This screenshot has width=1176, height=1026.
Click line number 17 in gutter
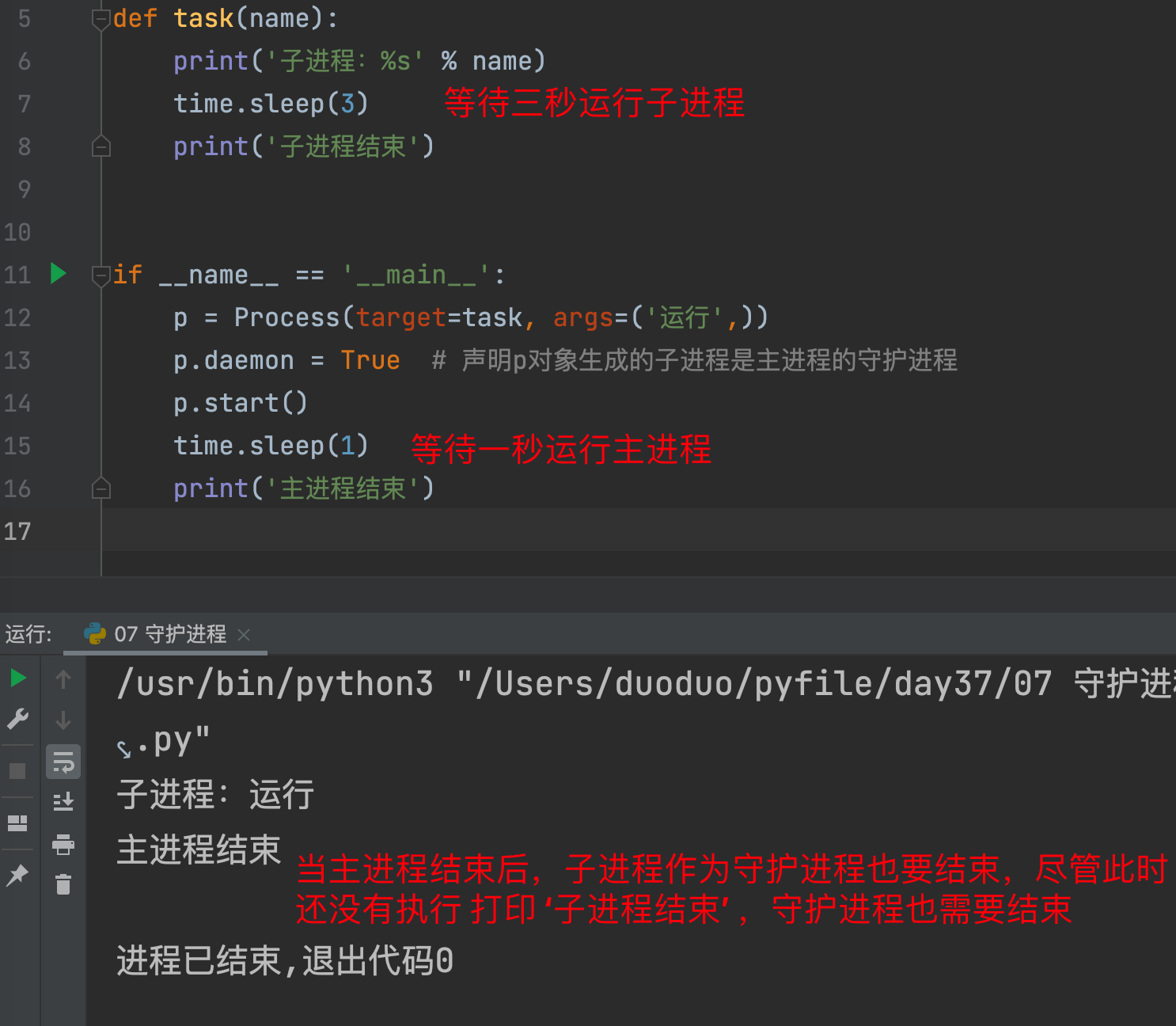click(x=17, y=531)
